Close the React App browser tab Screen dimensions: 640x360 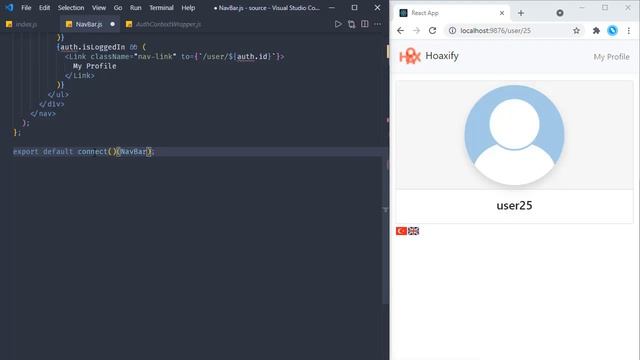coord(502,13)
